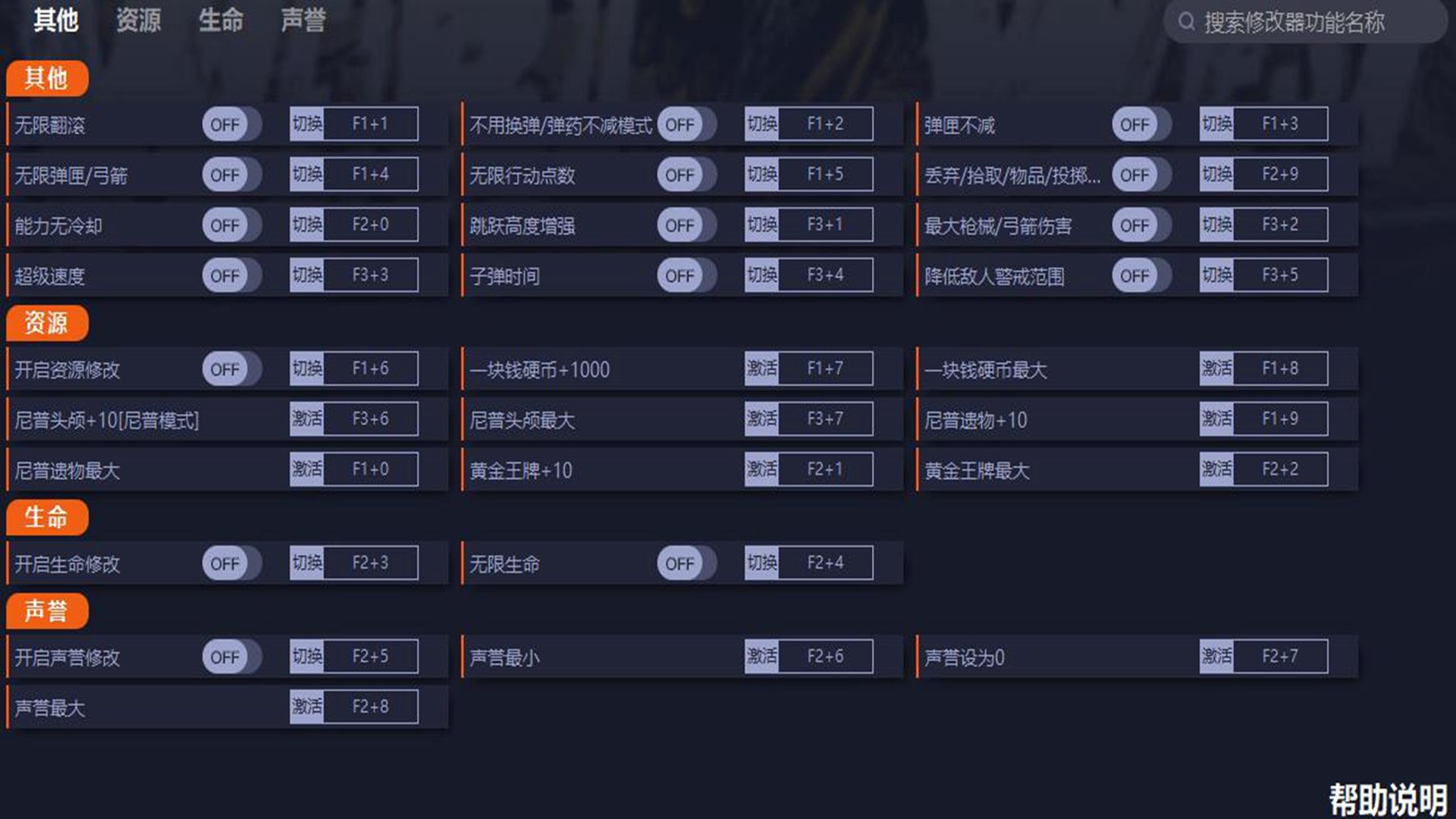Click 切换 button for 能力无冷却
Viewport: 1456px width, 819px height.
point(307,224)
